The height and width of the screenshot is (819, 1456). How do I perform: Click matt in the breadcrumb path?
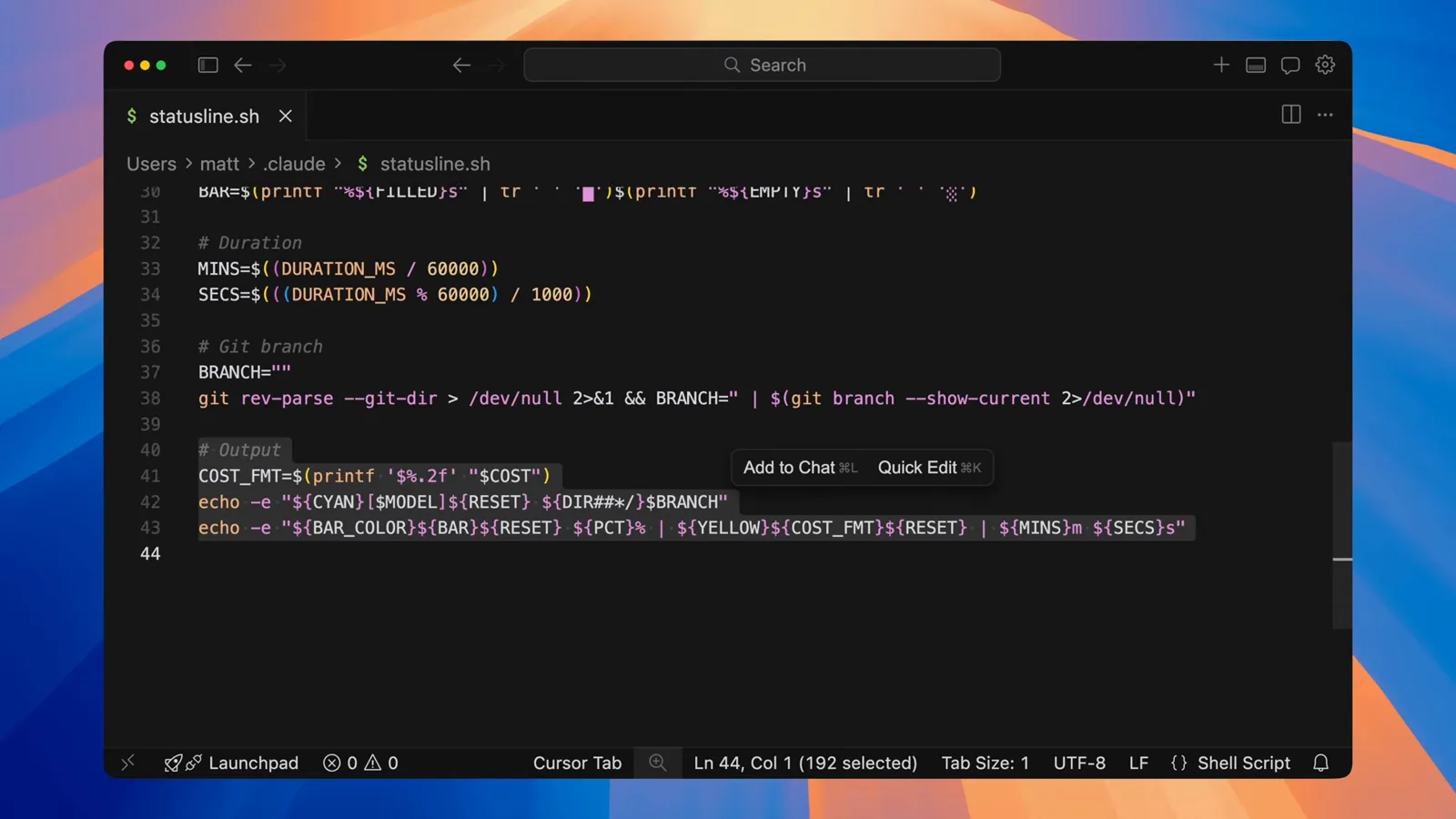[219, 164]
